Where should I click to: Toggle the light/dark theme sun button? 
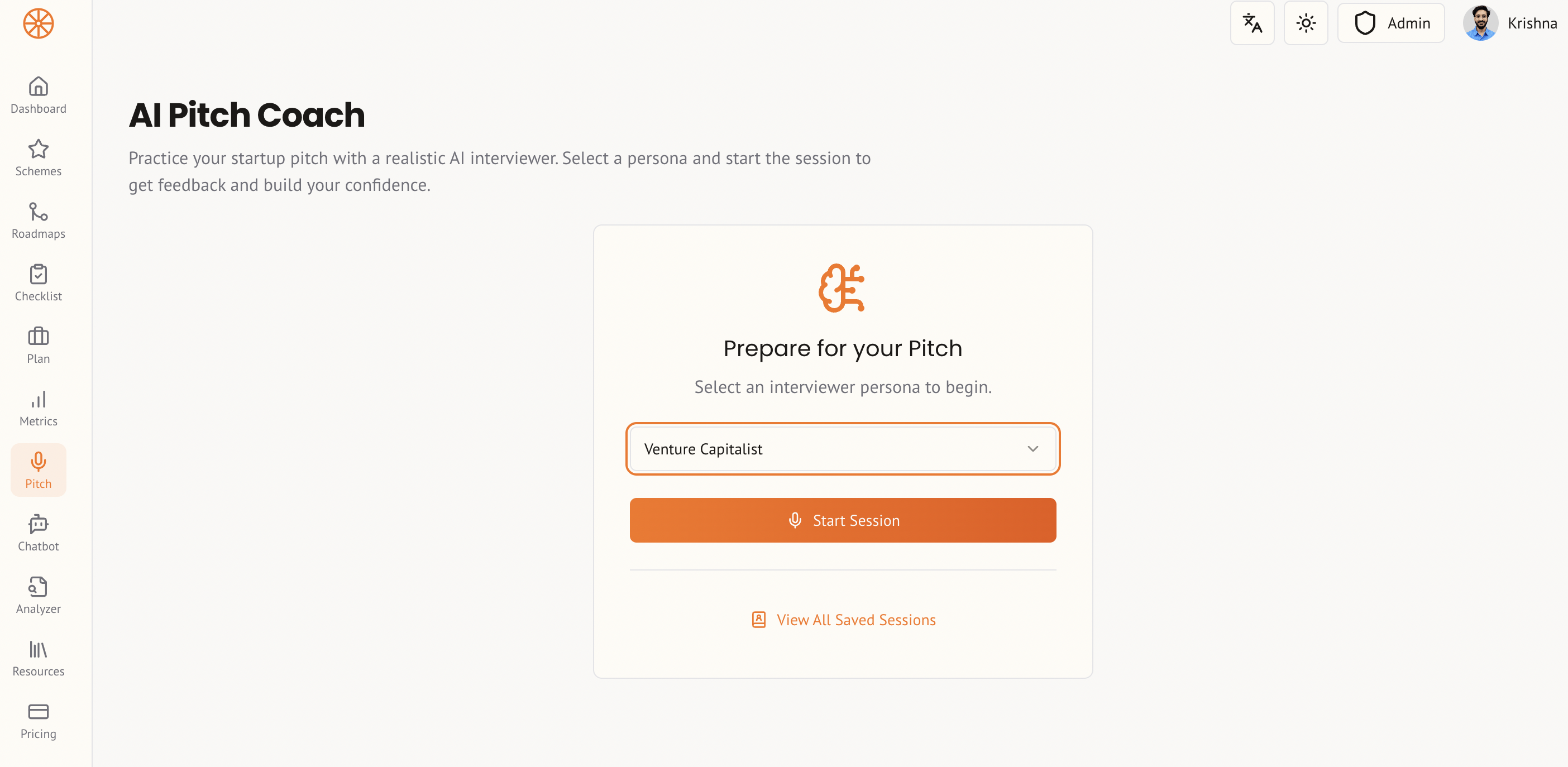(x=1305, y=24)
